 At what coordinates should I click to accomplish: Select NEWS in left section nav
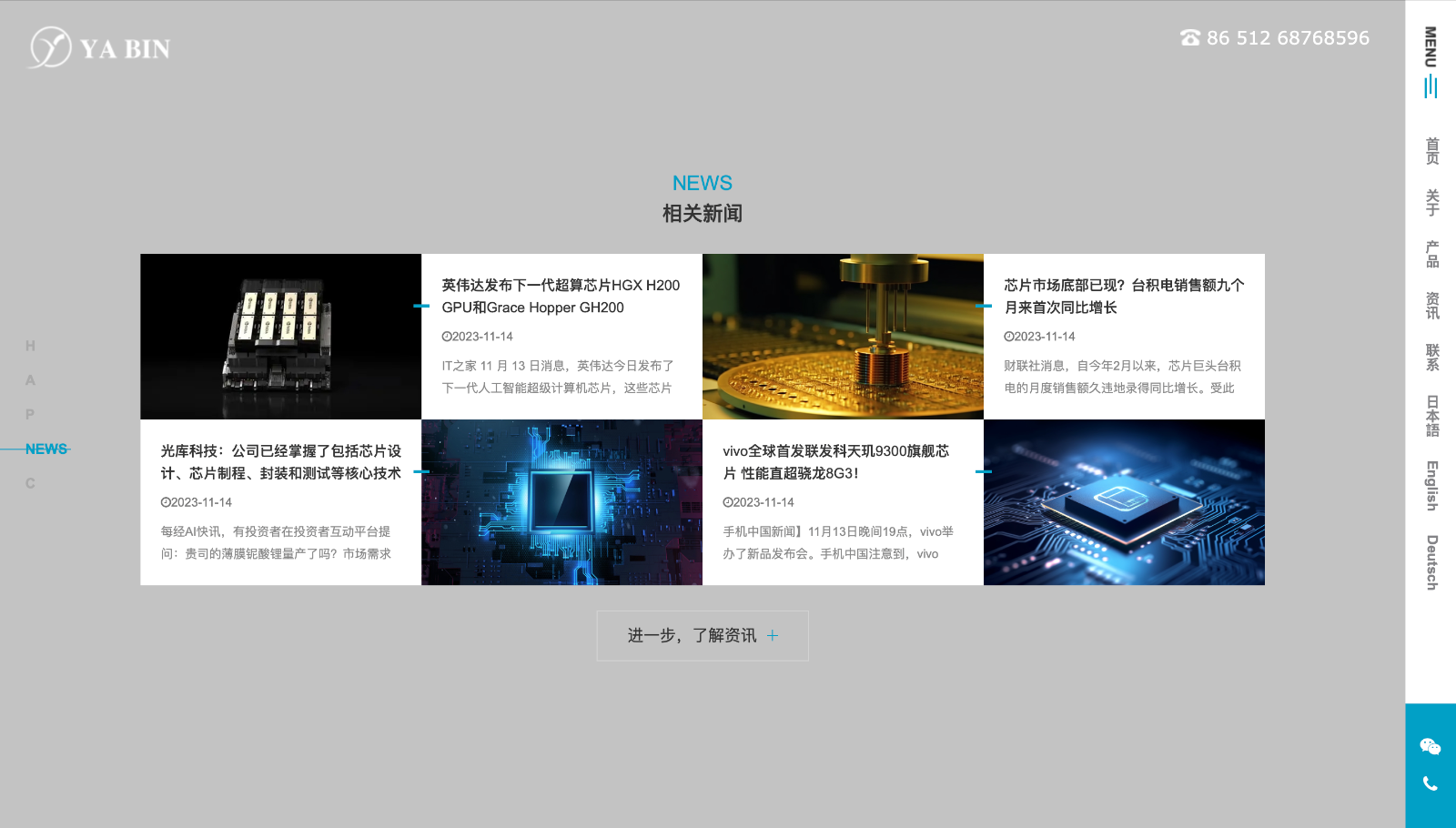point(46,449)
